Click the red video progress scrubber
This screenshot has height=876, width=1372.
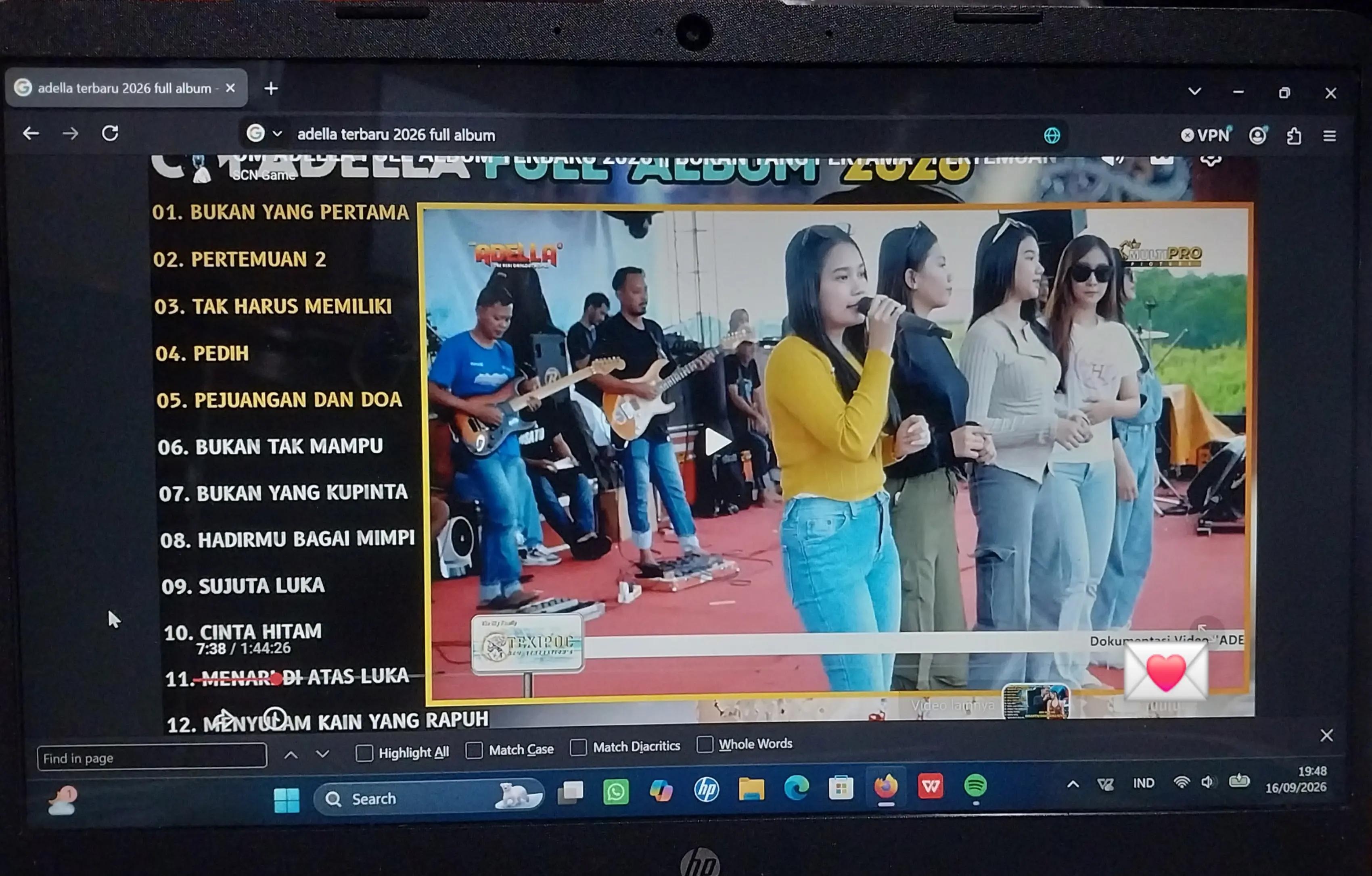click(x=276, y=679)
